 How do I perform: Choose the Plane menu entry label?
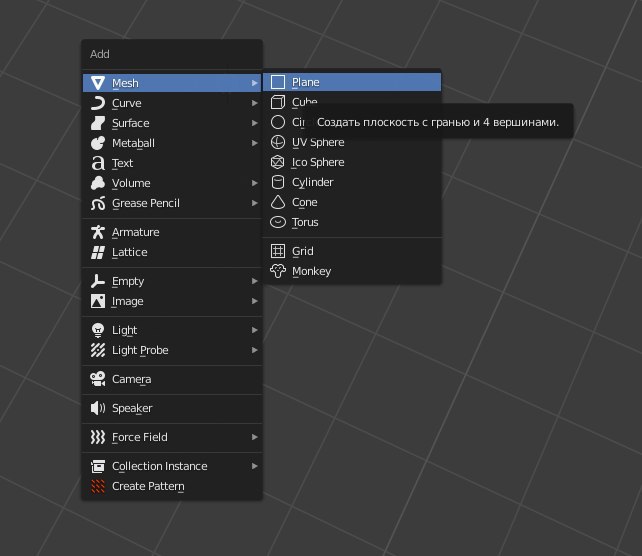(x=305, y=82)
